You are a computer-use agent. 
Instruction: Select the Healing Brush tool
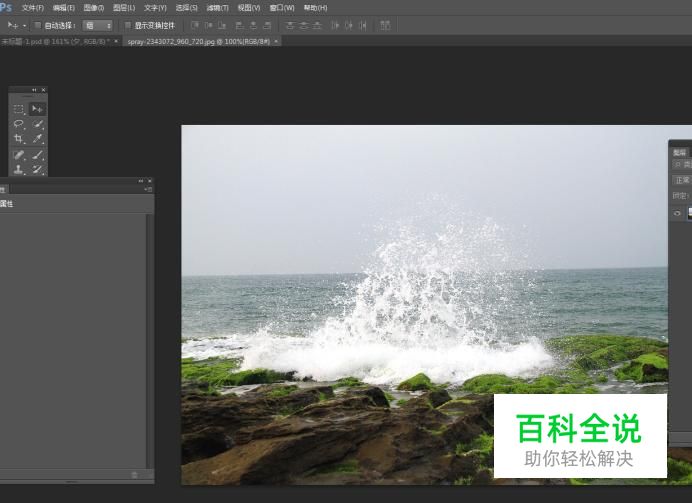tap(19, 155)
